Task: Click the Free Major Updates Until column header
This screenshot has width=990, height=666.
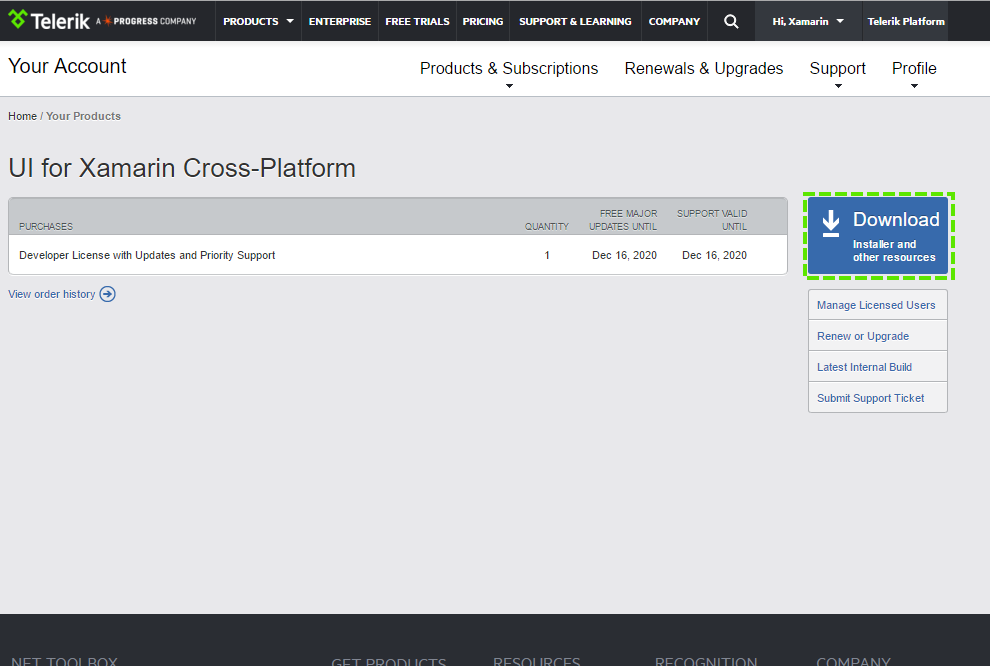Action: pyautogui.click(x=623, y=220)
